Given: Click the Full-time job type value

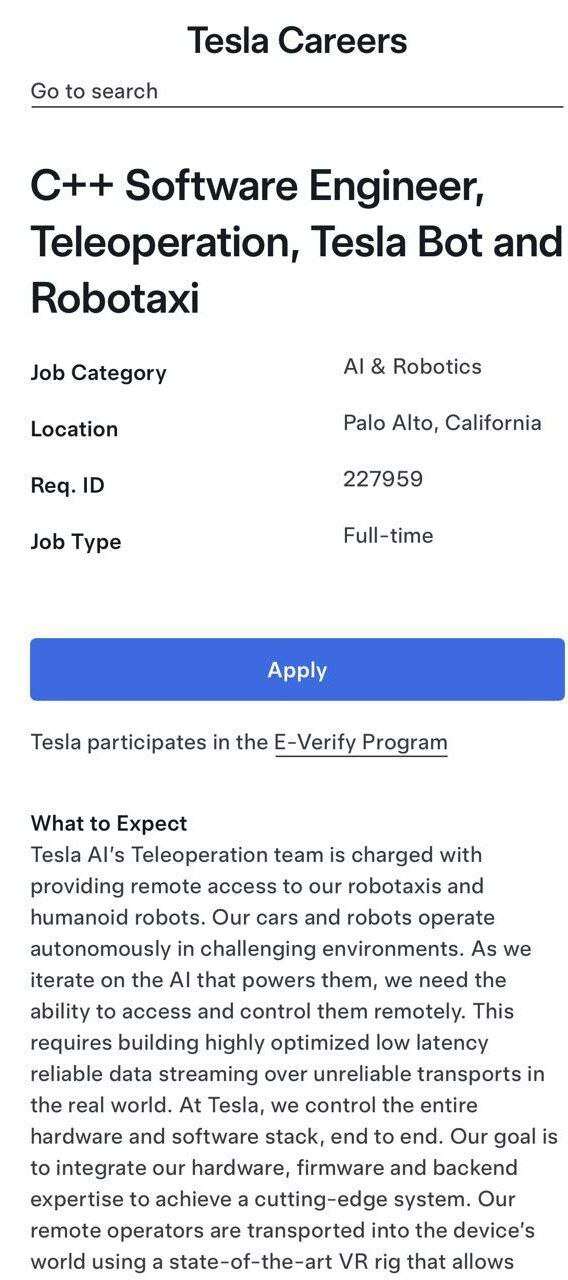Looking at the screenshot, I should tap(388, 535).
